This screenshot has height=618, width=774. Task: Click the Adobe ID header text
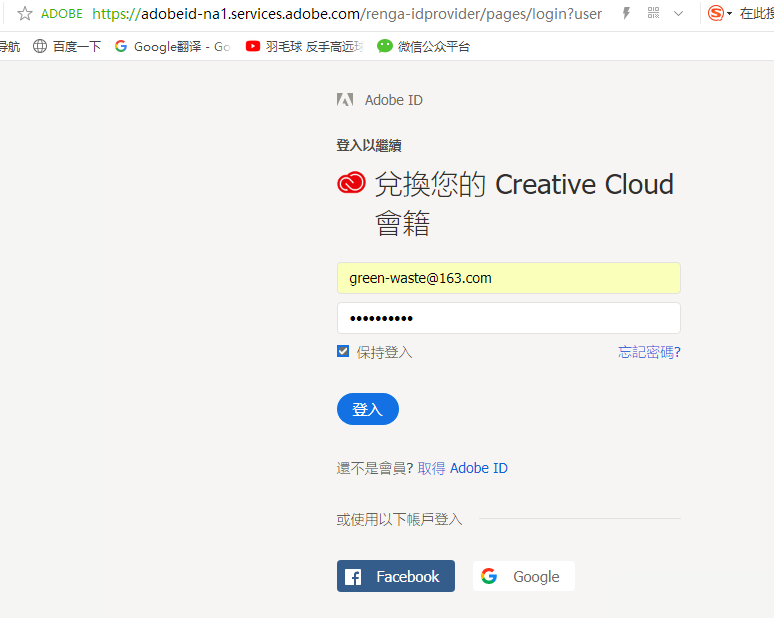pos(394,100)
